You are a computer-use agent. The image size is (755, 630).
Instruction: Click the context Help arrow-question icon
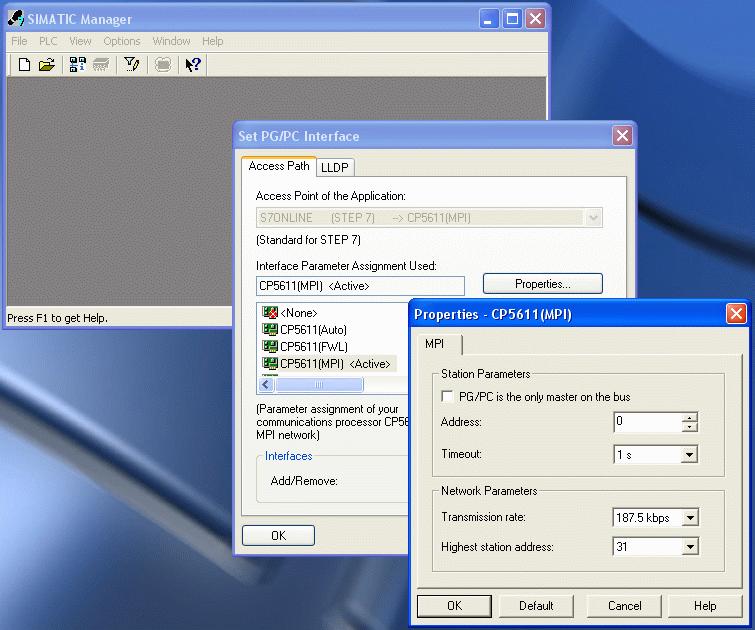[x=193, y=64]
